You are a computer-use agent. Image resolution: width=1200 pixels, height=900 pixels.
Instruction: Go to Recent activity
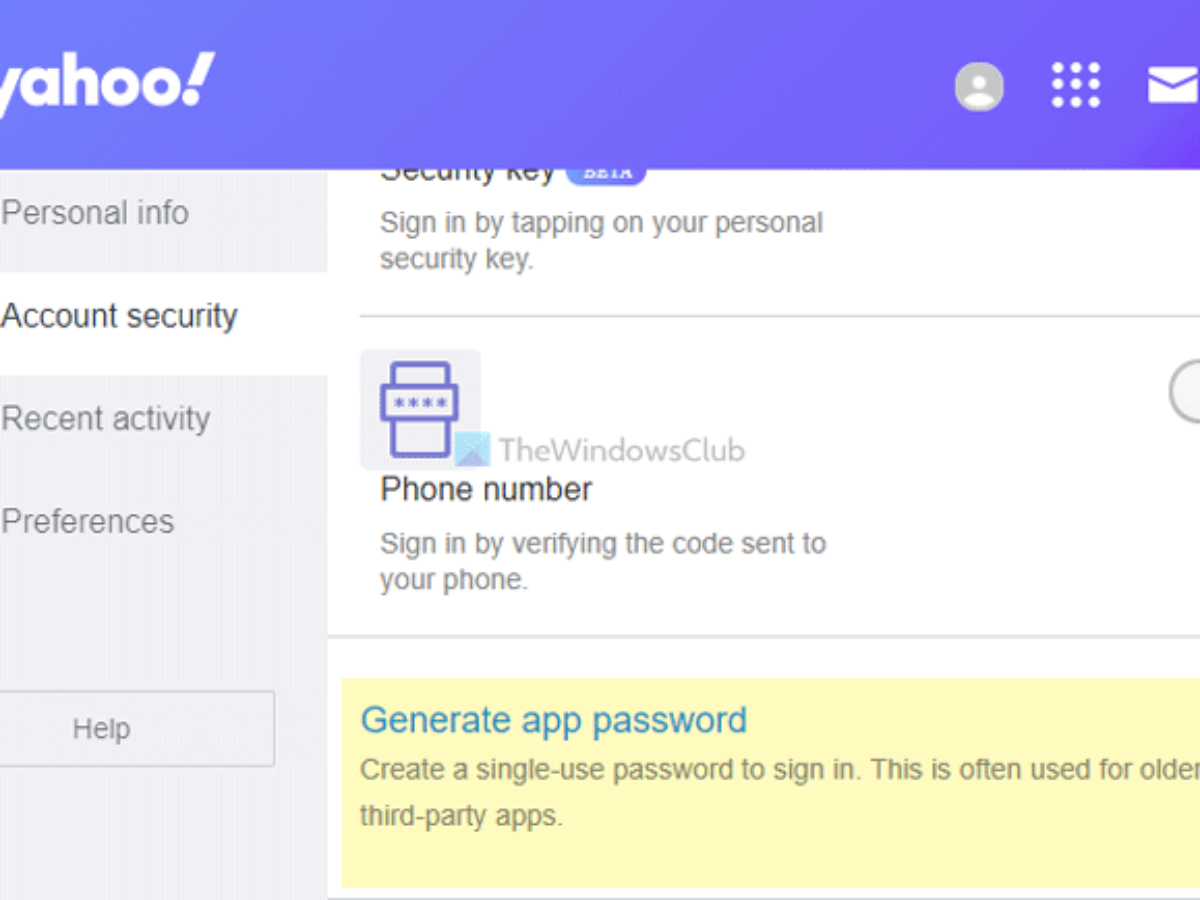[x=106, y=419]
